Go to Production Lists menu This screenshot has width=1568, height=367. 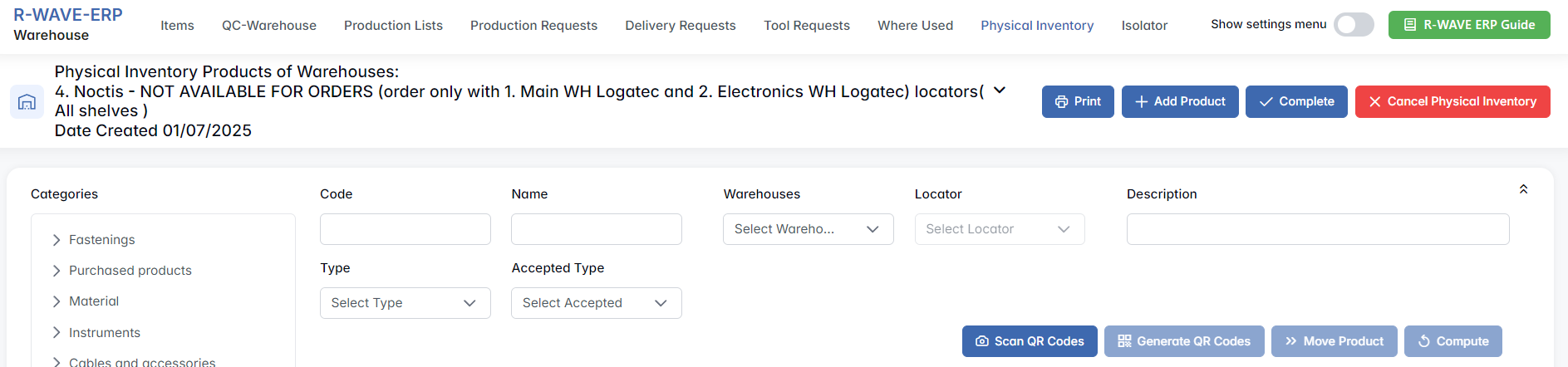coord(393,26)
